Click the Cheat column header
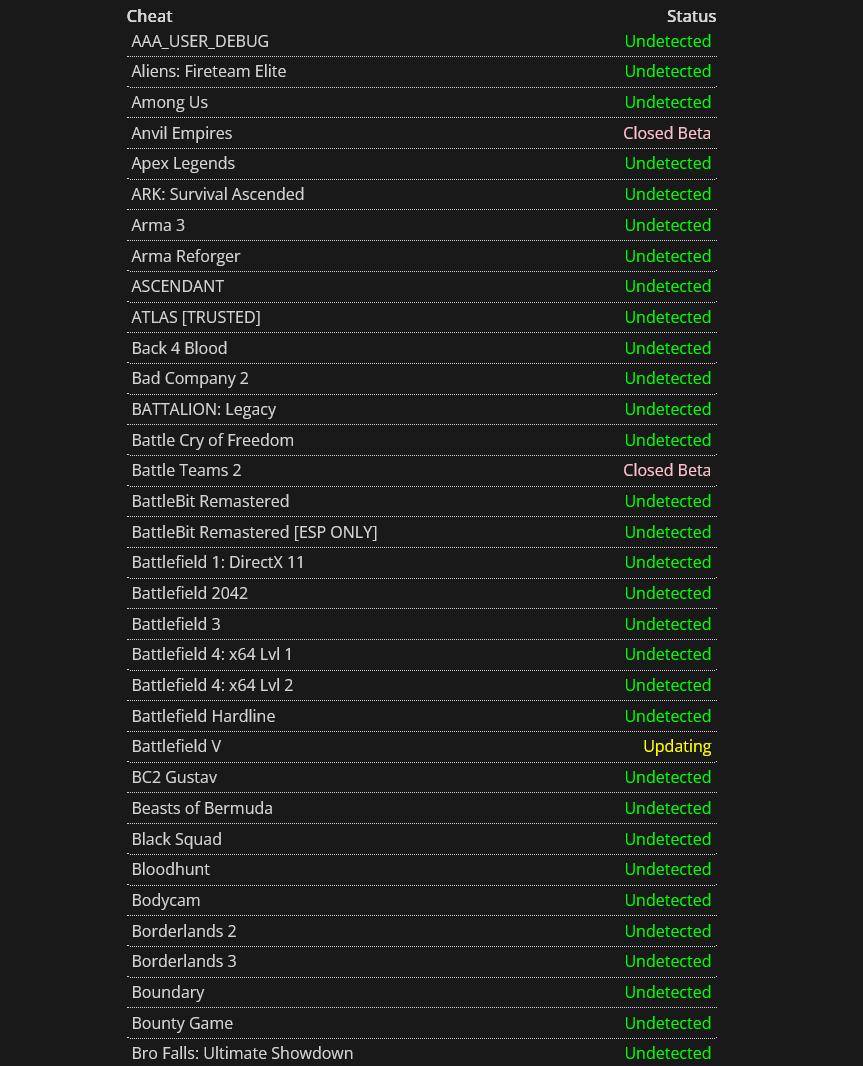Image resolution: width=863 pixels, height=1066 pixels. [150, 16]
